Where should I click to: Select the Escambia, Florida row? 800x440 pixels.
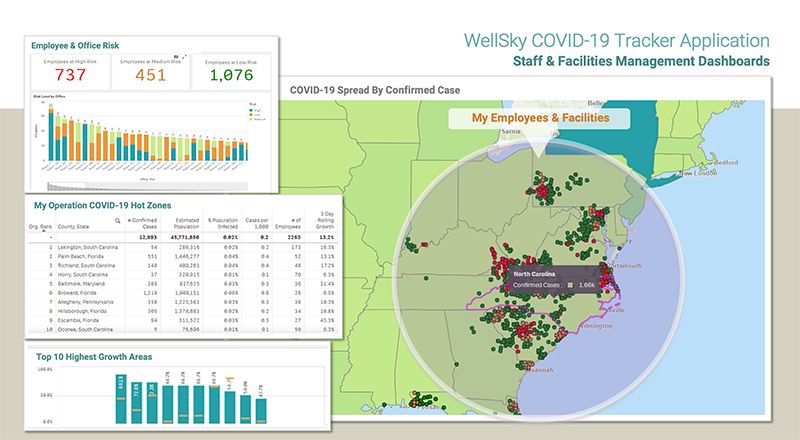click(182, 320)
